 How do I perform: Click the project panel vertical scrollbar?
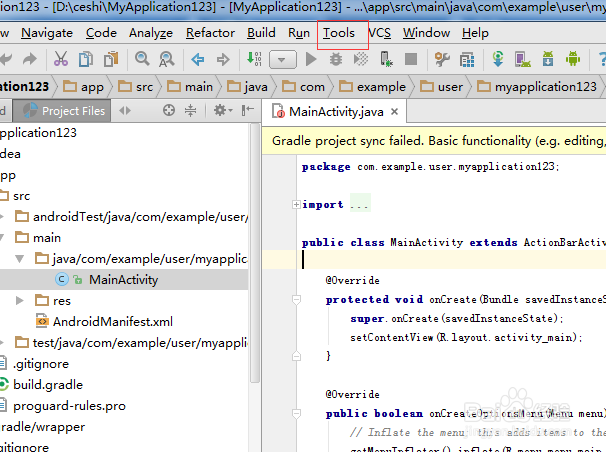tap(255, 253)
